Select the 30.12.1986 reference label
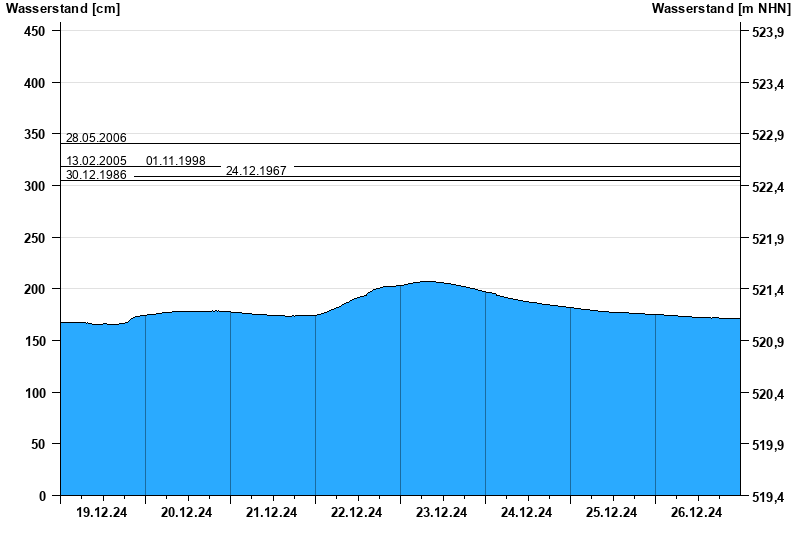The image size is (800, 550). (96, 175)
